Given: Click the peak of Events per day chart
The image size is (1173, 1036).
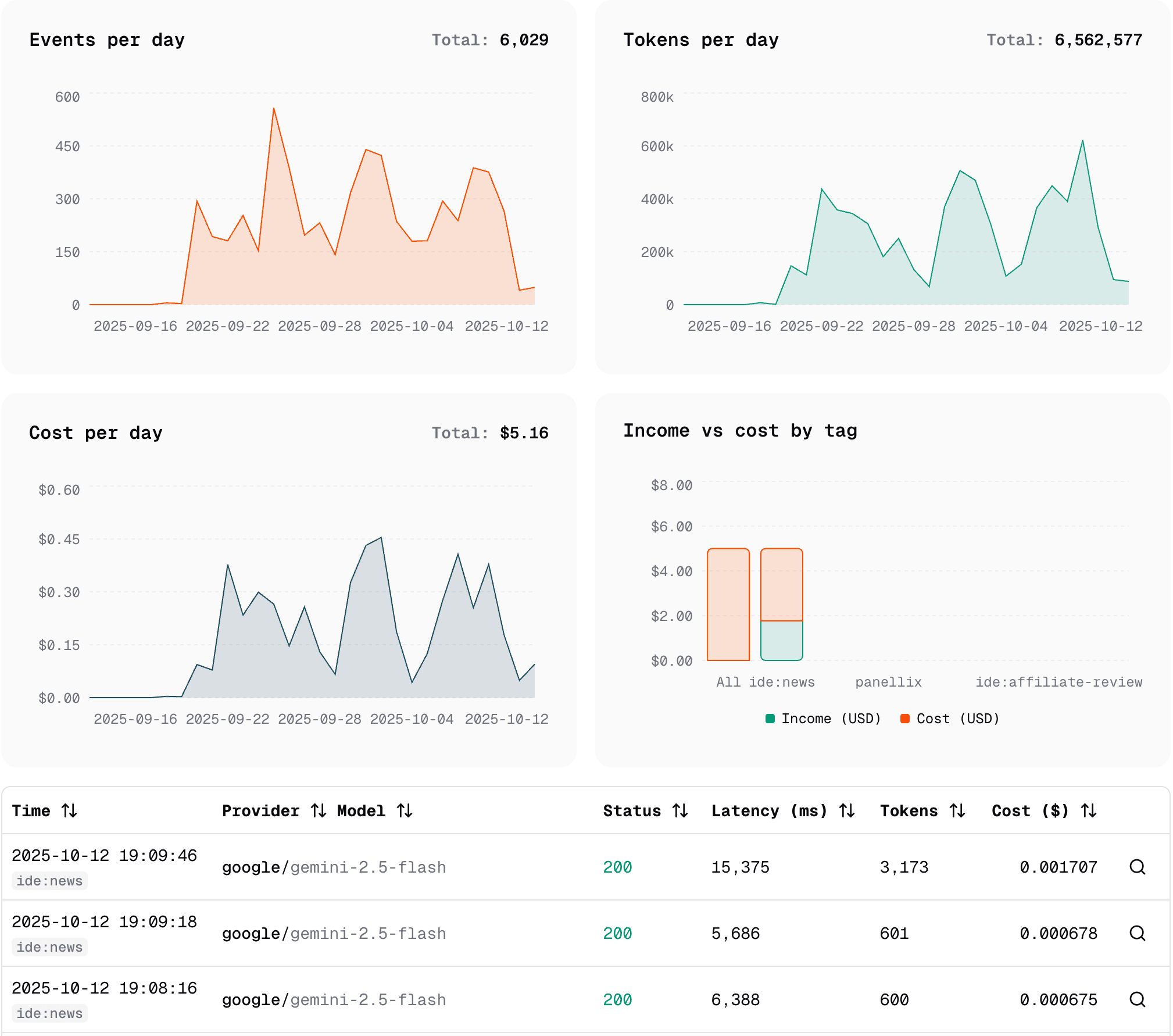Looking at the screenshot, I should click(x=274, y=109).
